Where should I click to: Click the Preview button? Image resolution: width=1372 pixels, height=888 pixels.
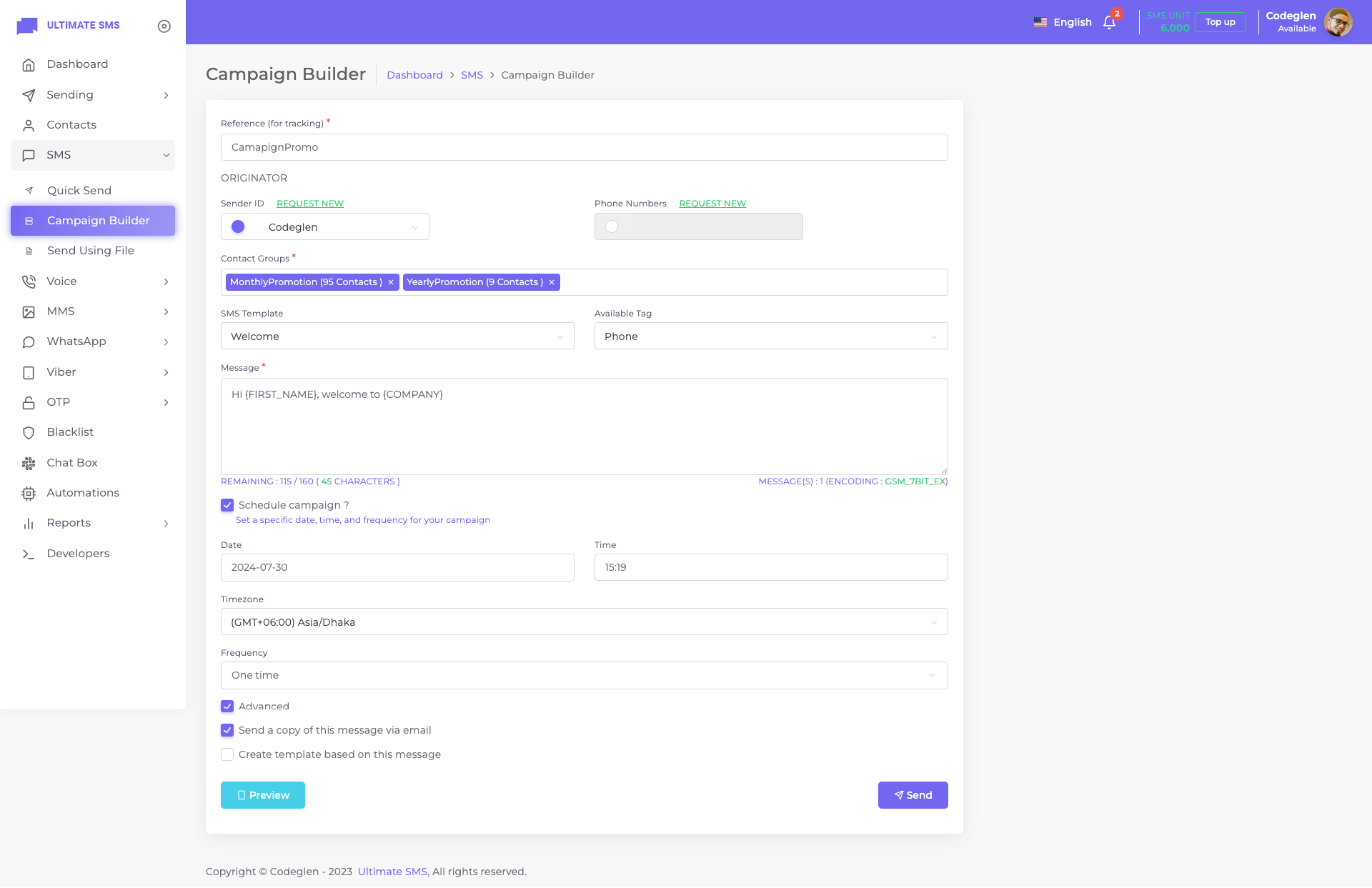tap(262, 795)
